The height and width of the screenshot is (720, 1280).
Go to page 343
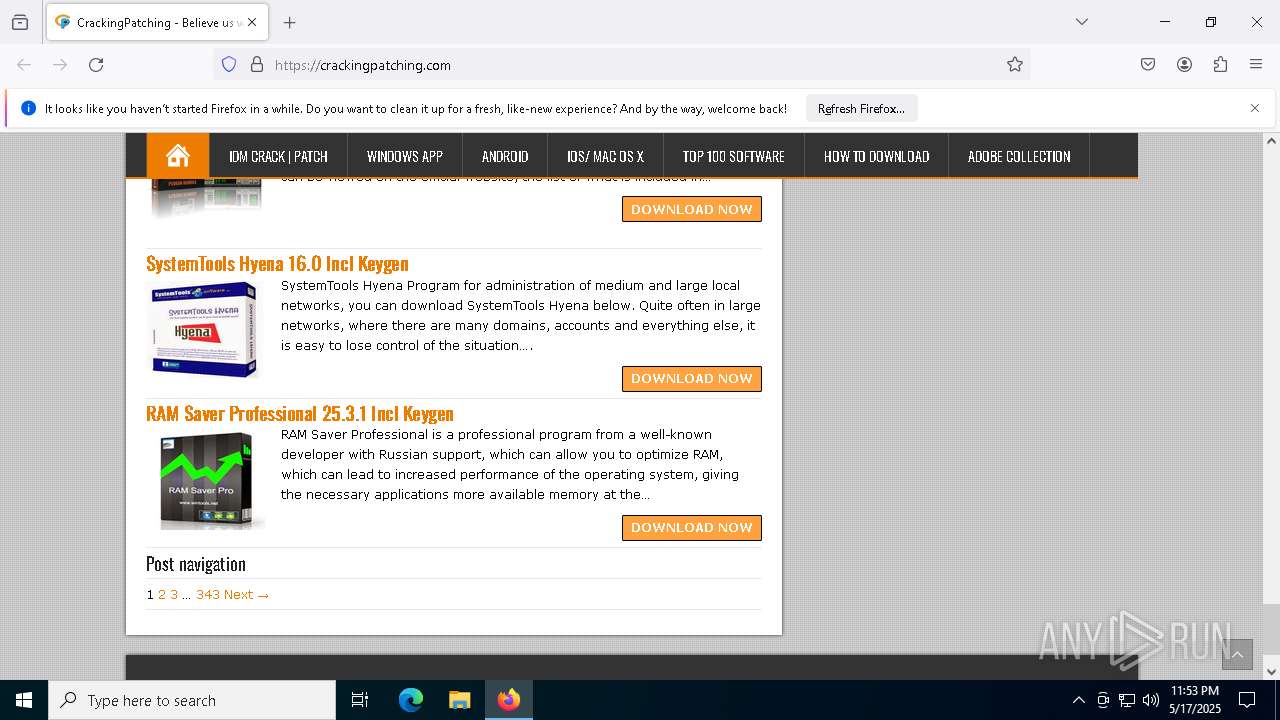(208, 594)
